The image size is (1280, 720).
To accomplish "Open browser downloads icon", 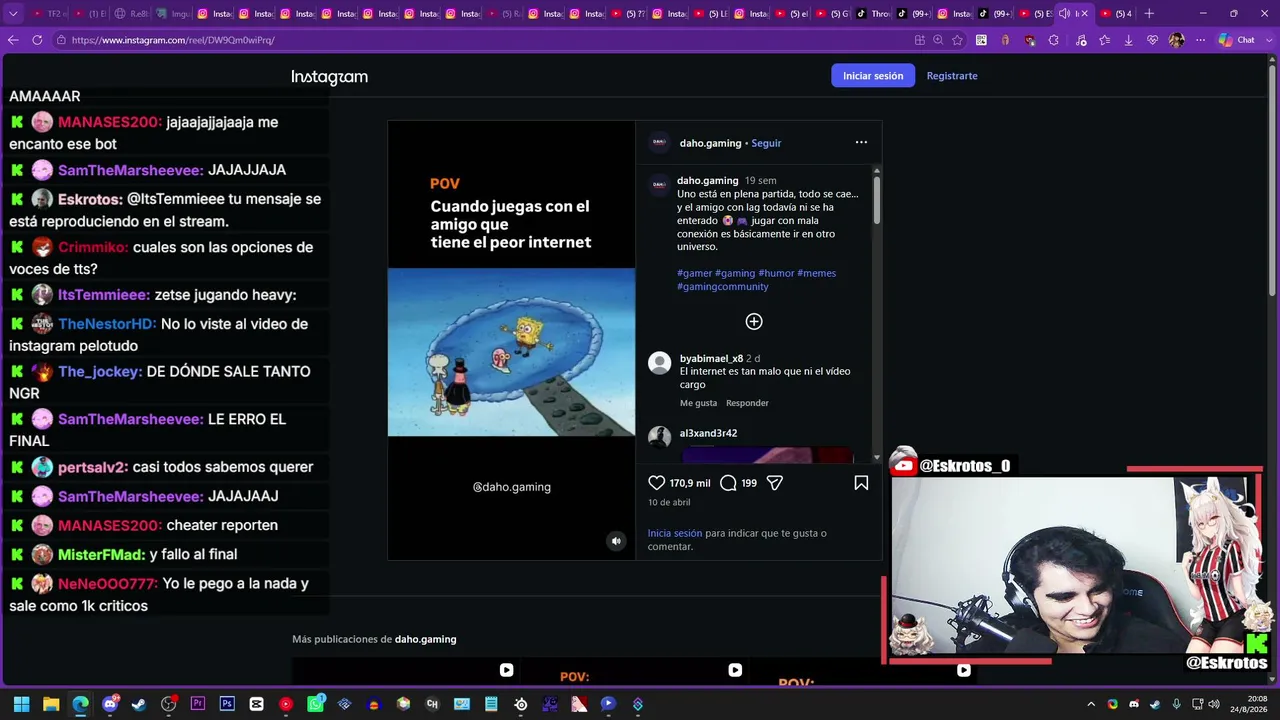I will 1128,40.
